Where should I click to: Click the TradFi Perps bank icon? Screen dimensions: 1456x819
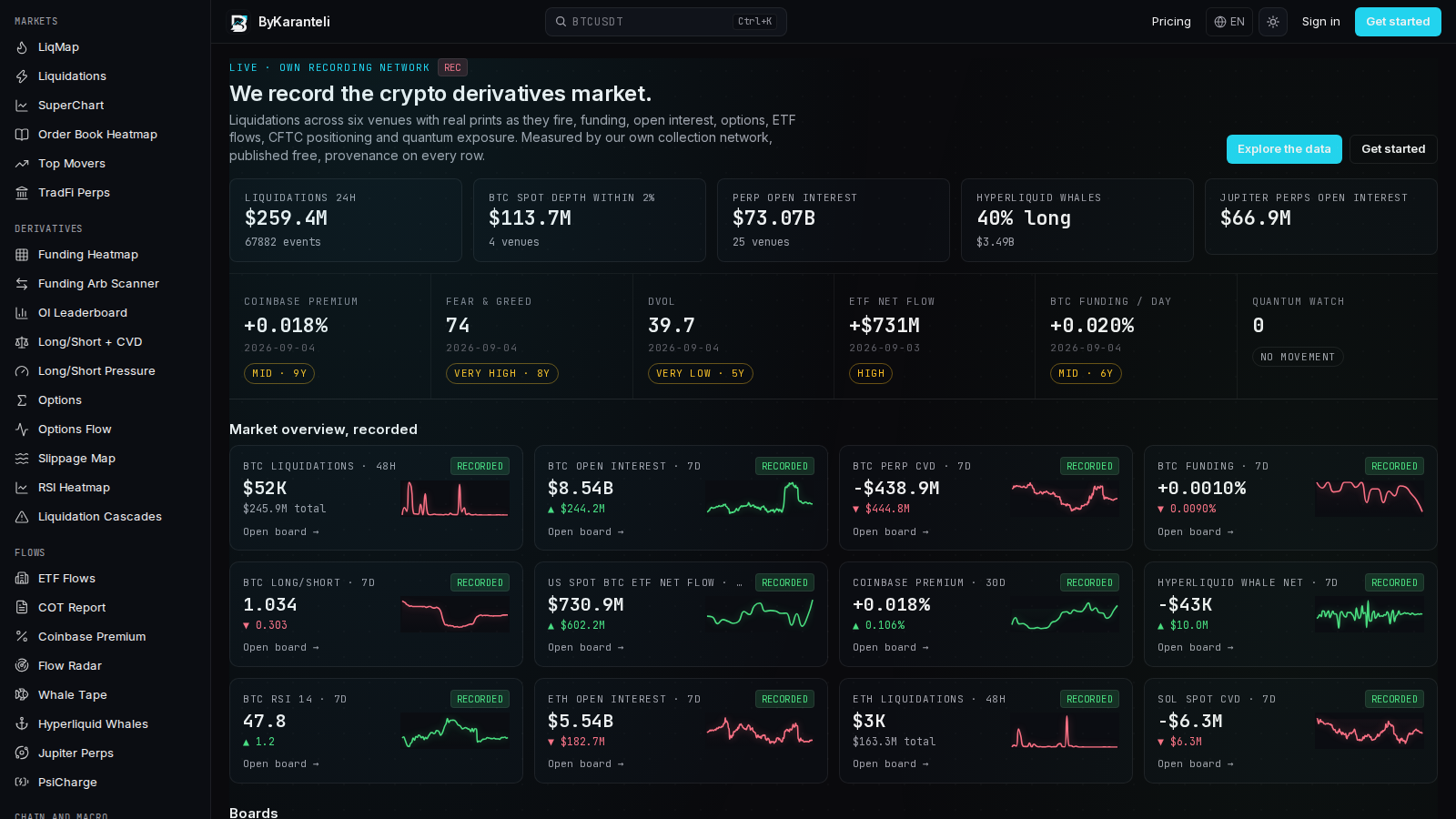(22, 193)
